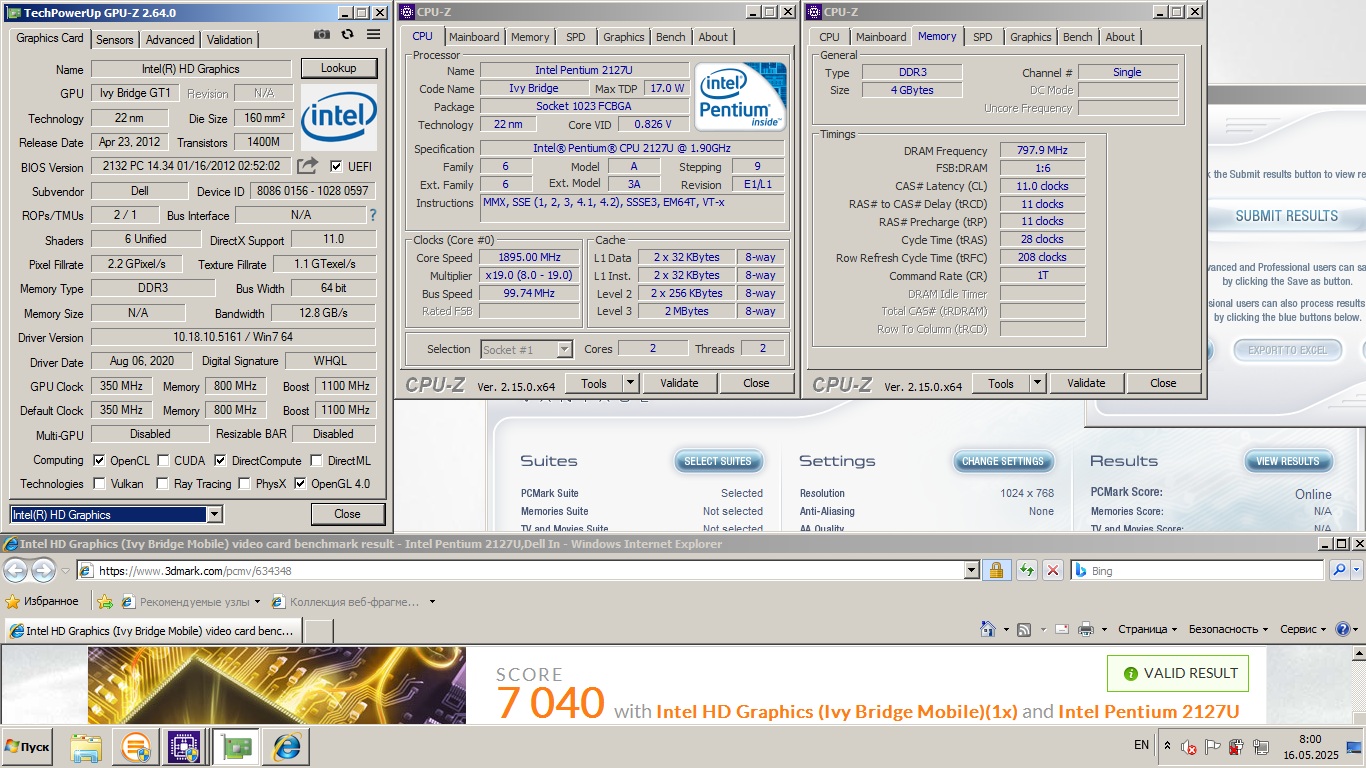Image resolution: width=1366 pixels, height=768 pixels.
Task: Click the GPU-Z refresh icon
Action: (347, 35)
